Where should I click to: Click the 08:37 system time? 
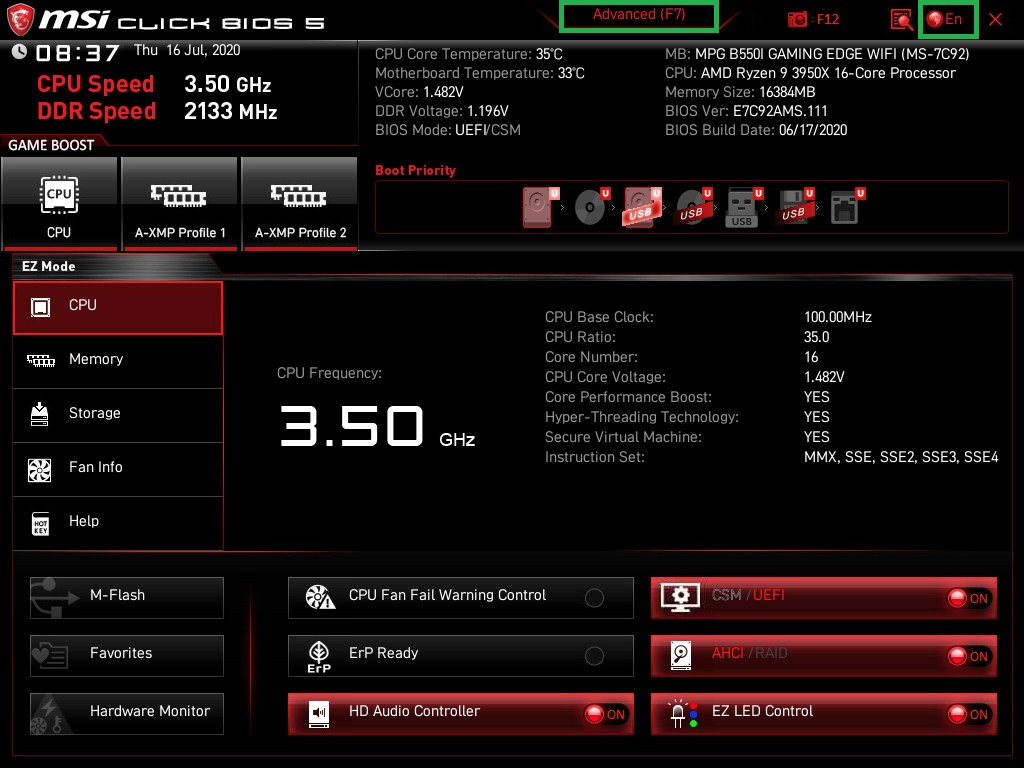point(77,53)
